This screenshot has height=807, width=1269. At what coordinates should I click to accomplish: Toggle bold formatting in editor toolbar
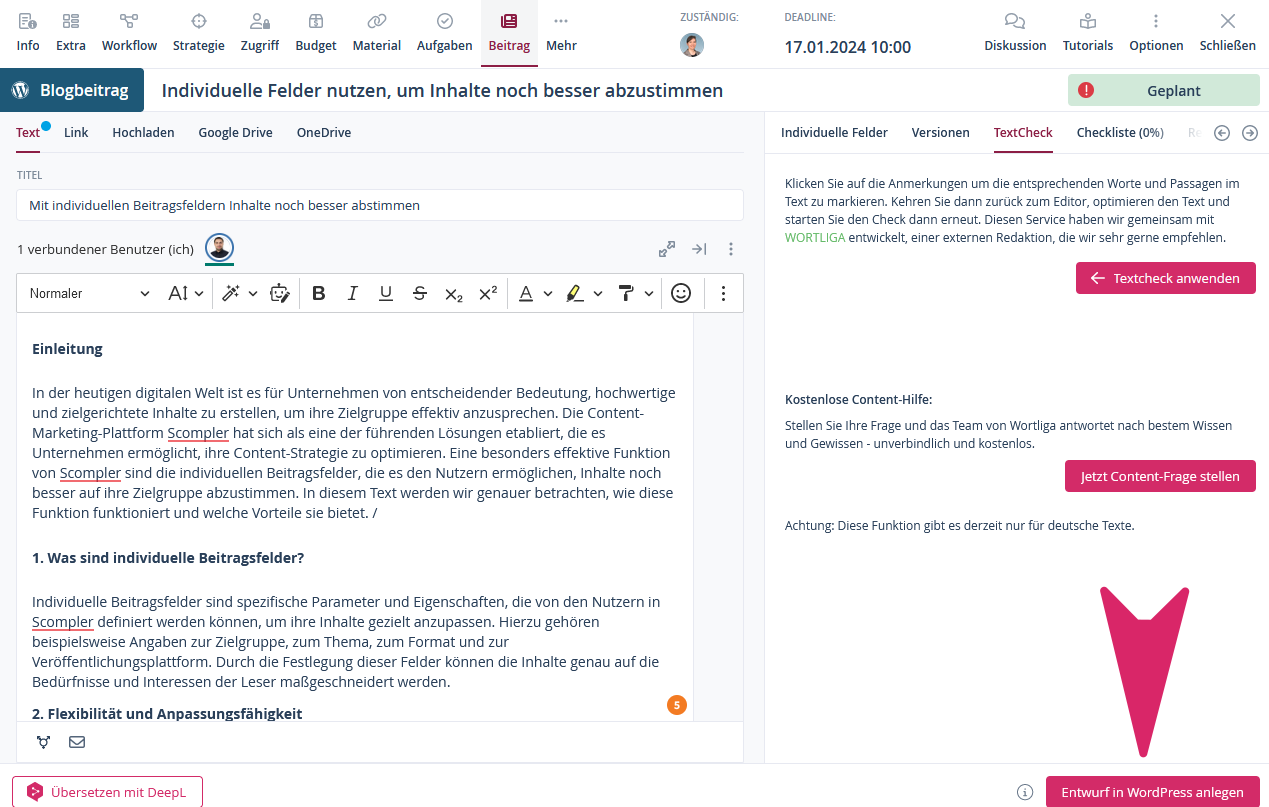point(319,293)
